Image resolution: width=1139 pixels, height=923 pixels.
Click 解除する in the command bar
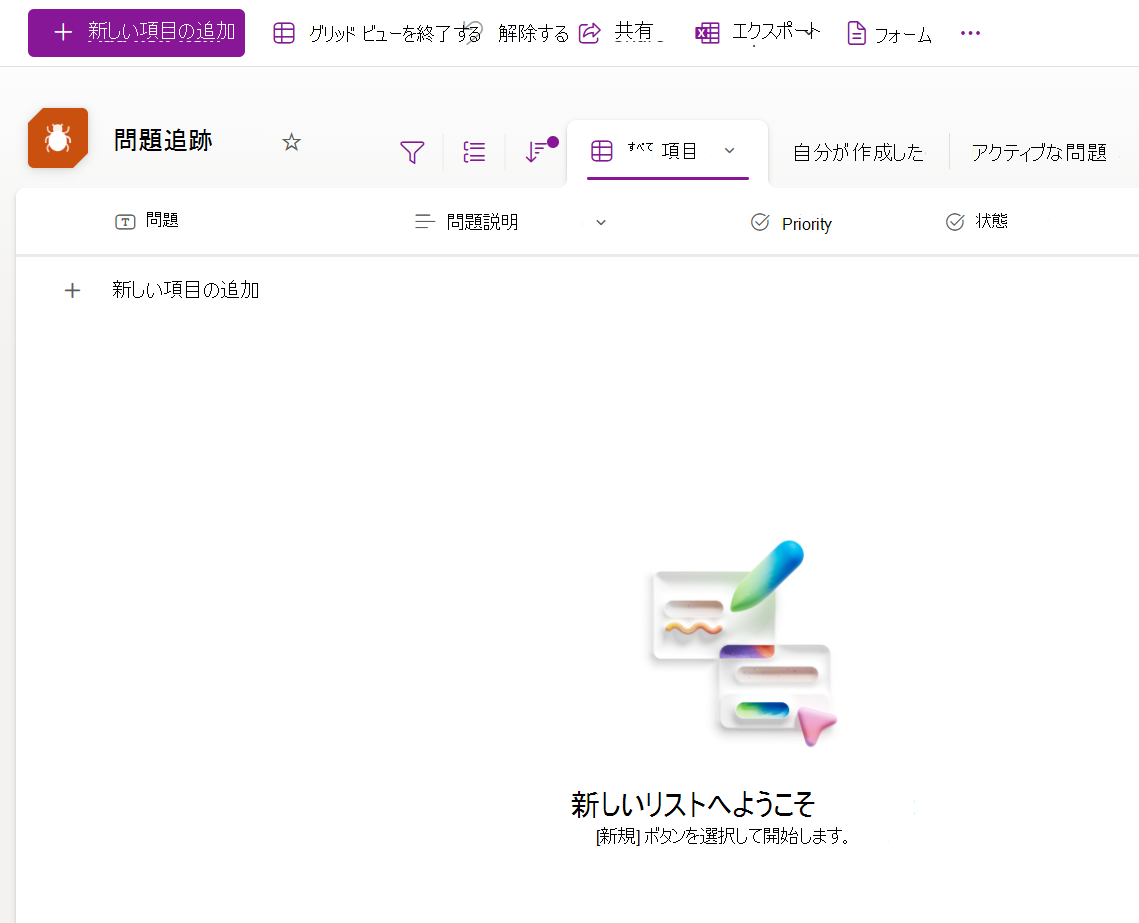pos(533,33)
